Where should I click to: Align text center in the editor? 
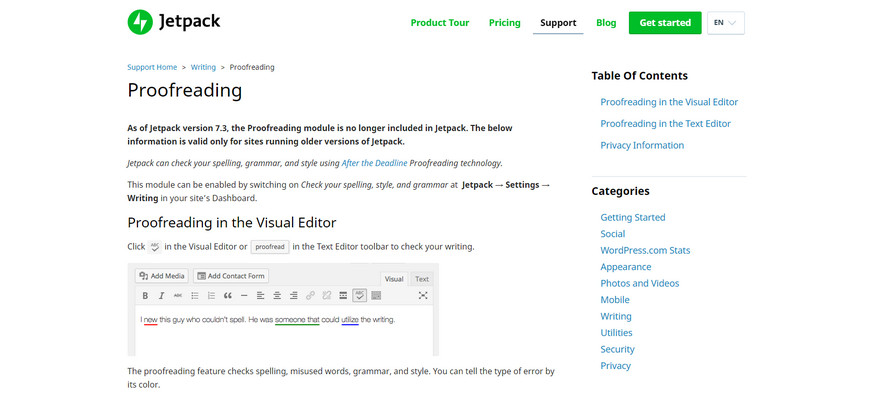click(x=277, y=296)
